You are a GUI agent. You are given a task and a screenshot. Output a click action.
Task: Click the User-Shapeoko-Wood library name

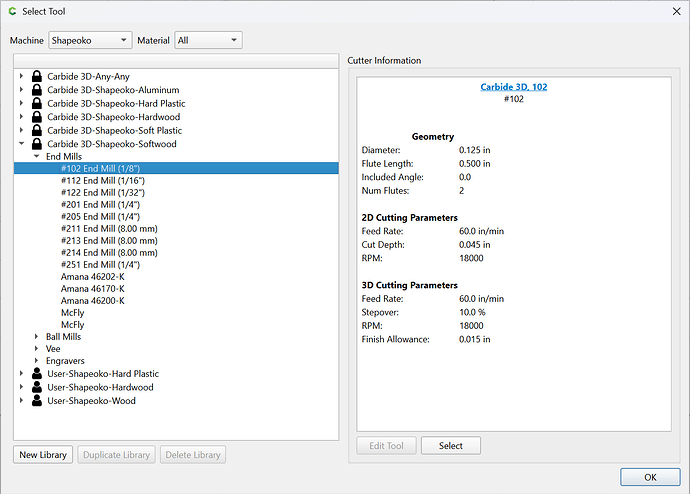pos(92,401)
